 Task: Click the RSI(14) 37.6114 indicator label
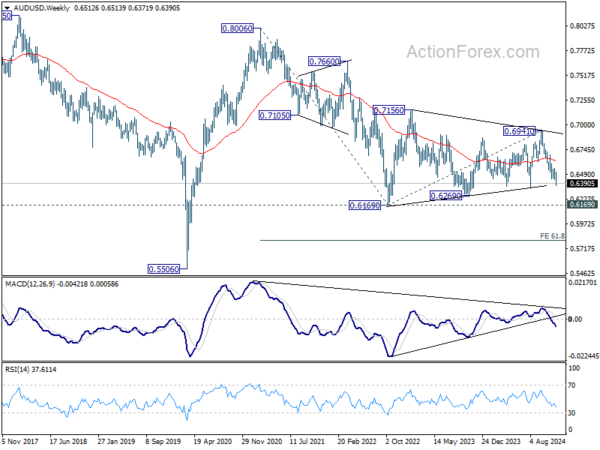pos(31,369)
